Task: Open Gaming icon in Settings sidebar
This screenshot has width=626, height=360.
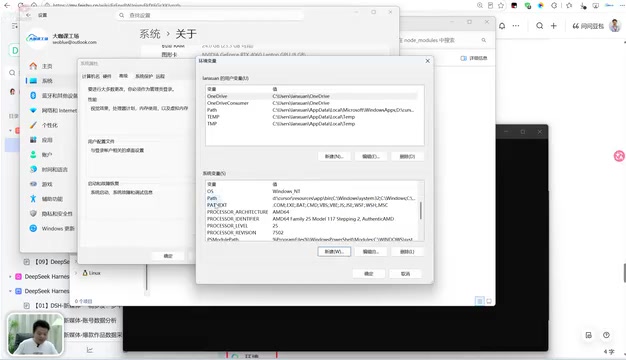Action: tap(33, 184)
